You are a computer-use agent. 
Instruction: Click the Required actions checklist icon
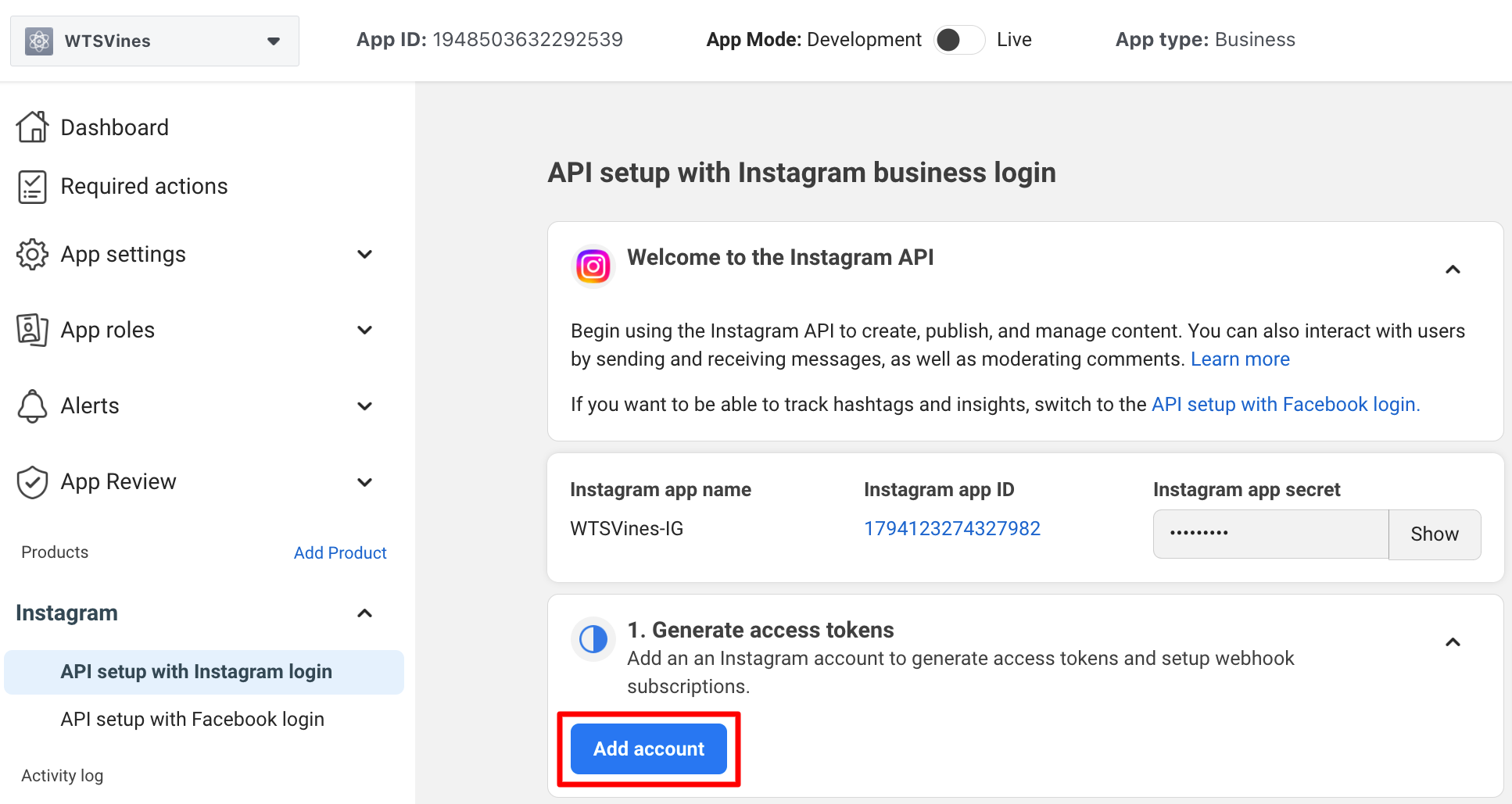32,187
